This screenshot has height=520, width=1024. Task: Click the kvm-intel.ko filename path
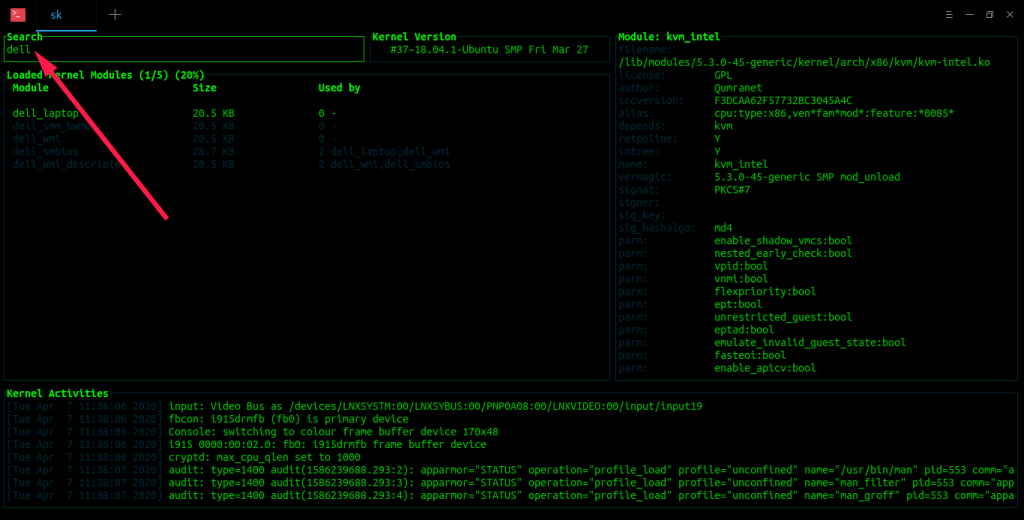(804, 63)
